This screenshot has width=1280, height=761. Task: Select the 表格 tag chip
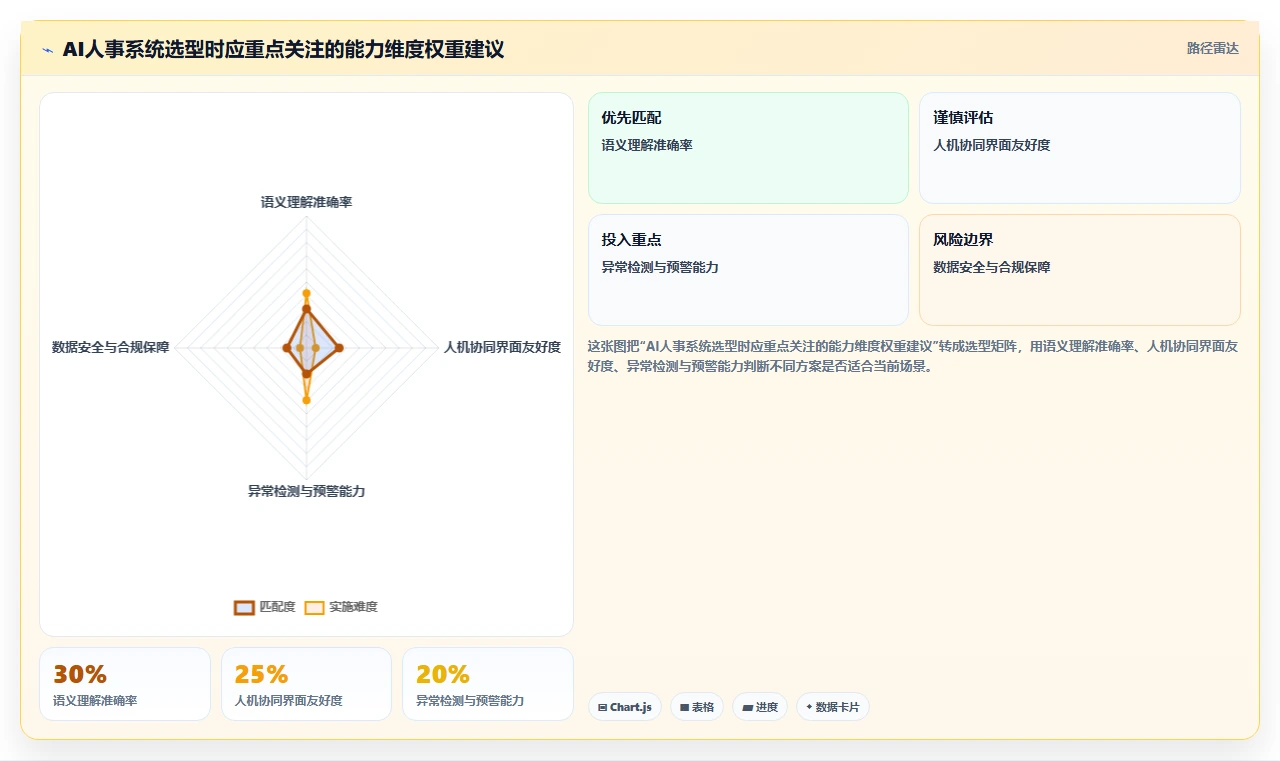[x=697, y=707]
